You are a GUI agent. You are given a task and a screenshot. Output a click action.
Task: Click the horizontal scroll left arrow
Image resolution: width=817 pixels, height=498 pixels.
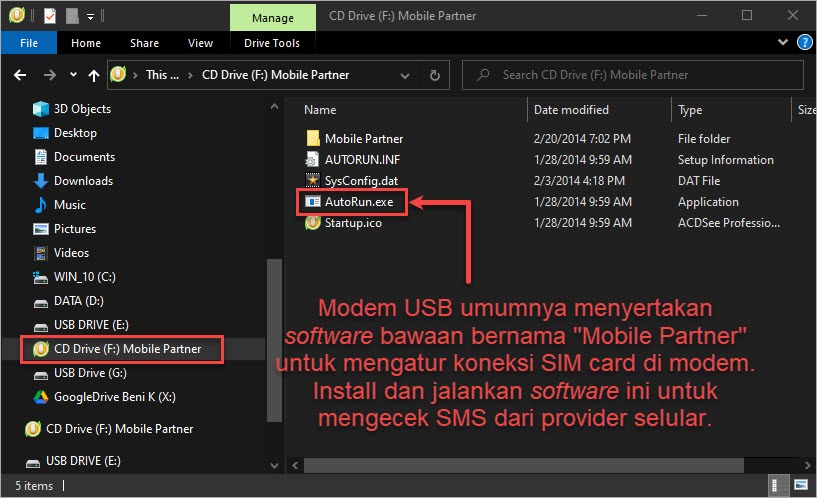pyautogui.click(x=295, y=465)
